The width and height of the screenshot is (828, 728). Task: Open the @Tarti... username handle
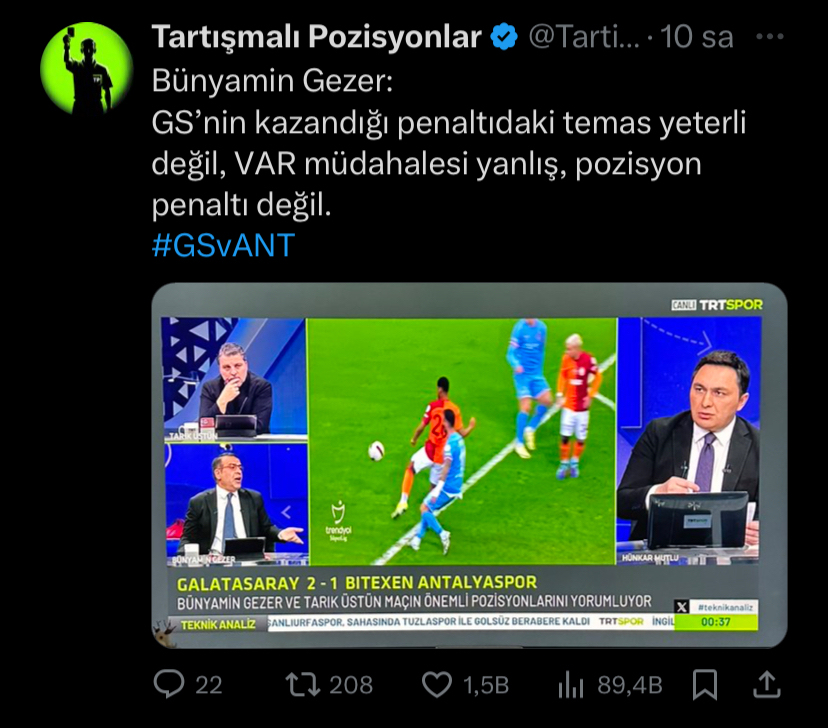pos(584,37)
